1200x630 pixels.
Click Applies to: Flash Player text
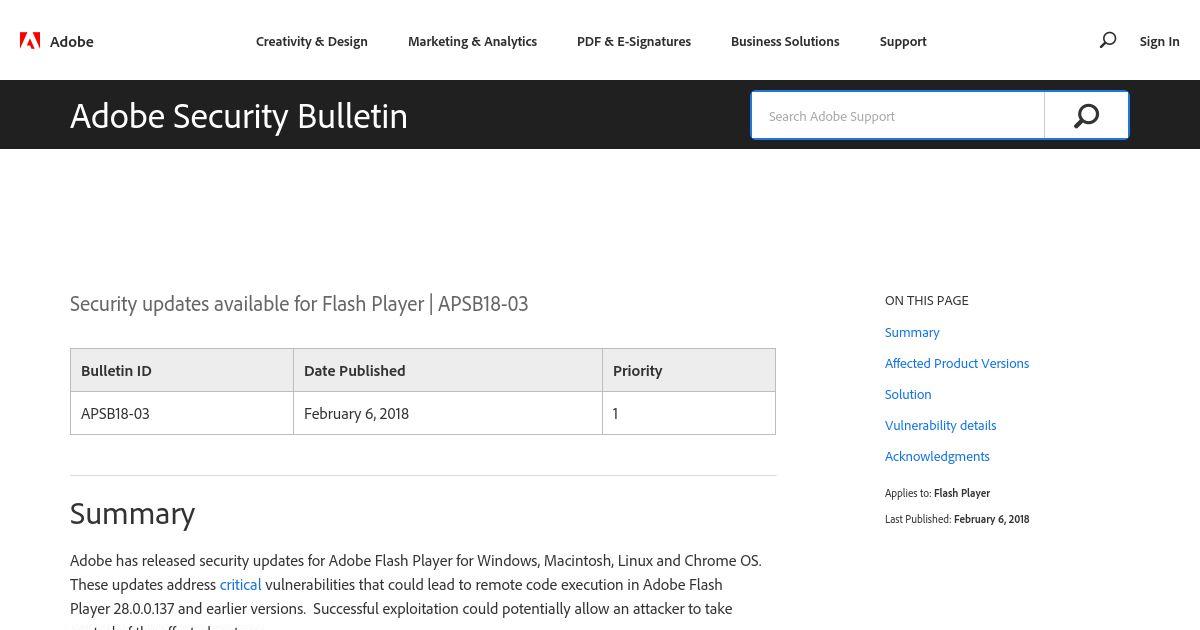point(937,493)
